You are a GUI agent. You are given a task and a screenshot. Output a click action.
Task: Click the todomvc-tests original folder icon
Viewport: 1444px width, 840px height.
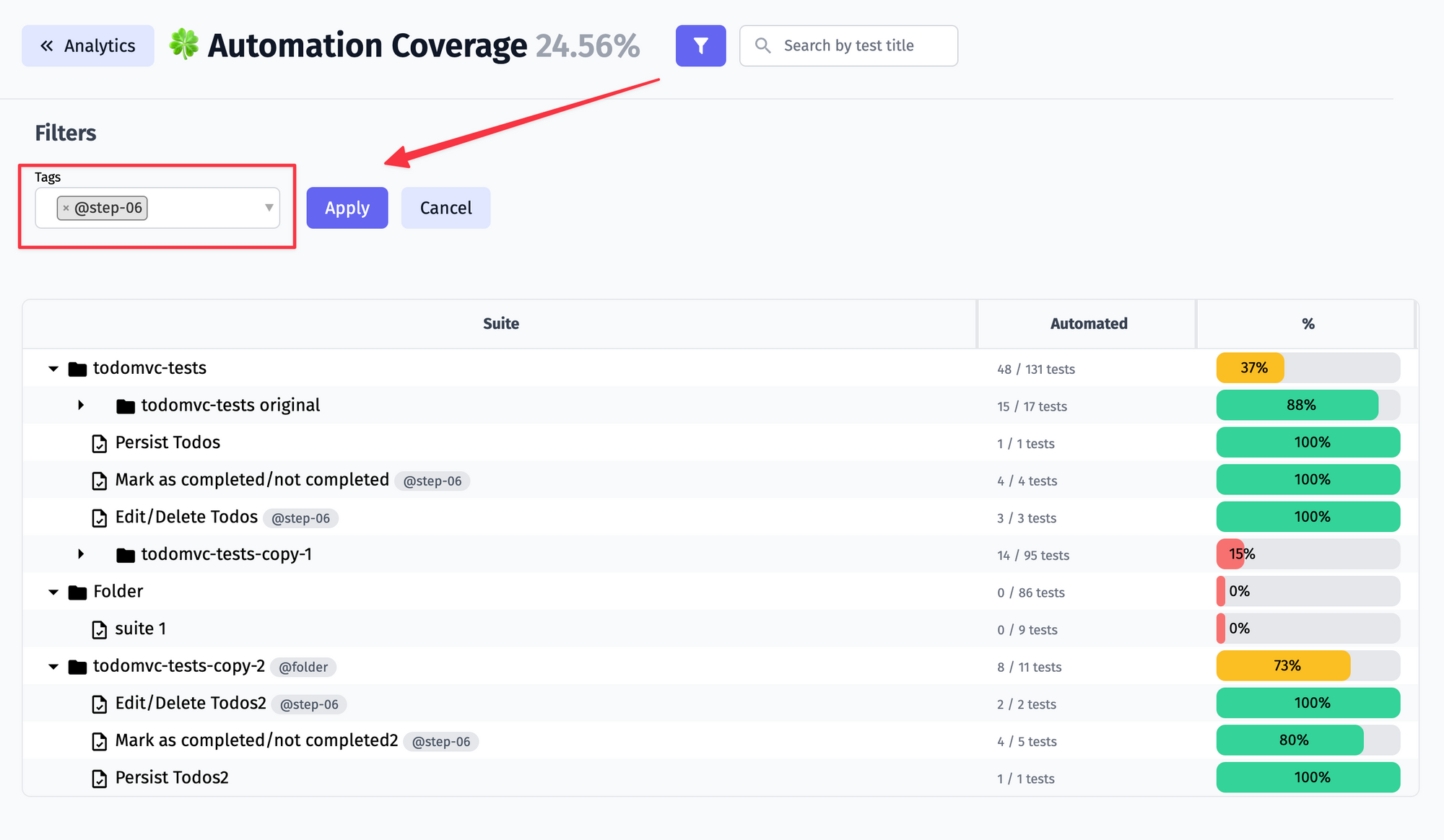coord(126,406)
